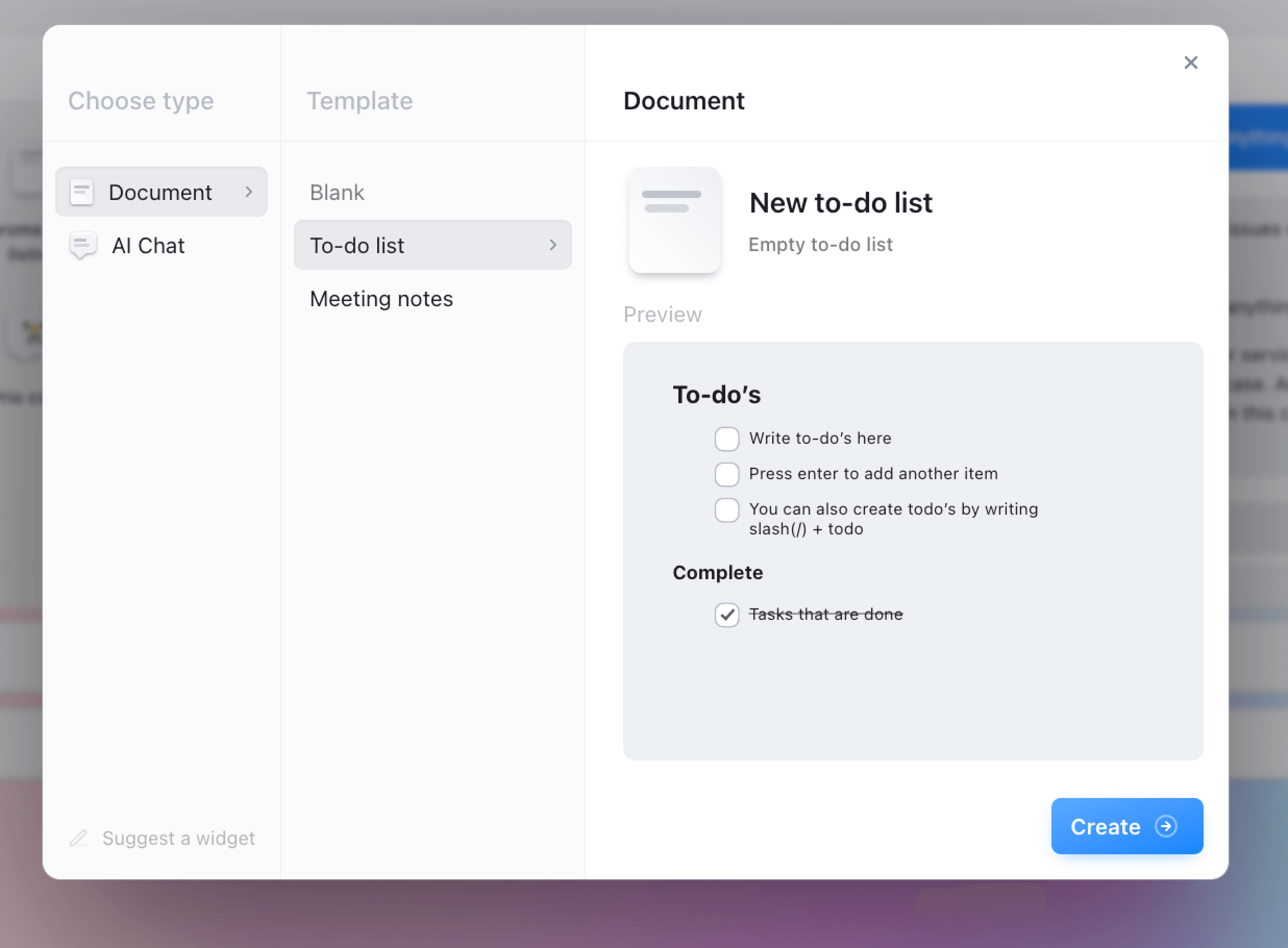Click the Document page icon in the type list
The height and width of the screenshot is (948, 1288).
coord(81,192)
